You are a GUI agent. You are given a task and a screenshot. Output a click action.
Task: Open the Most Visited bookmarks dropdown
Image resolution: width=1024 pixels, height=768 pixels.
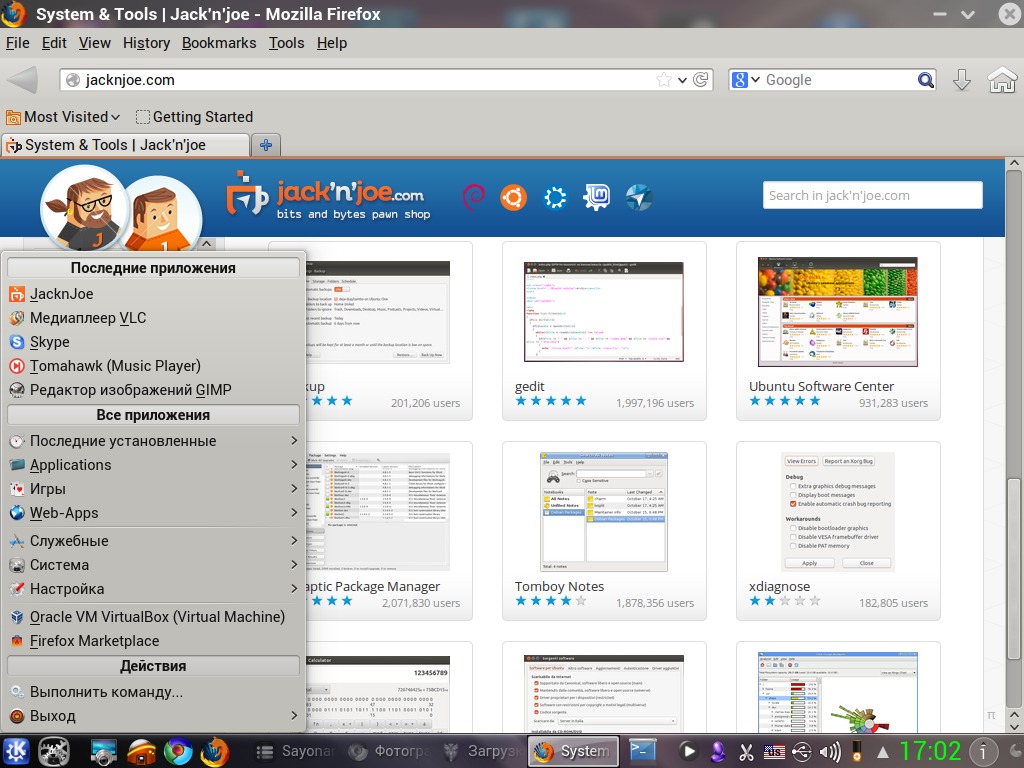pyautogui.click(x=63, y=117)
